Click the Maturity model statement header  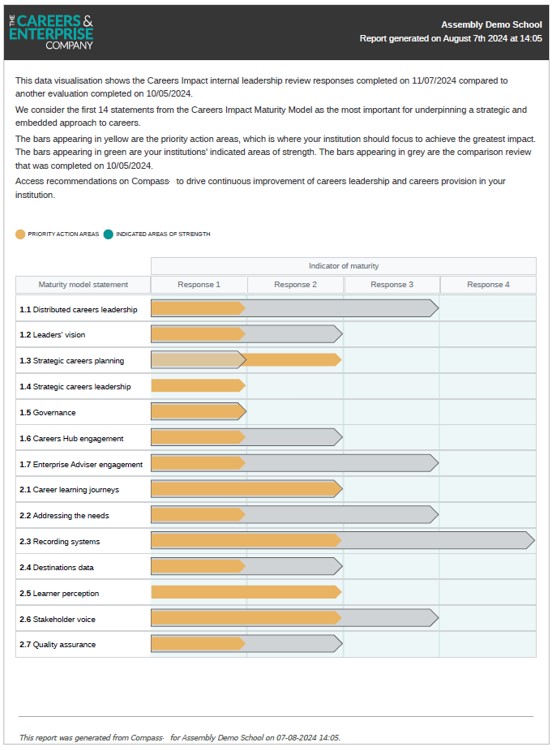(83, 285)
